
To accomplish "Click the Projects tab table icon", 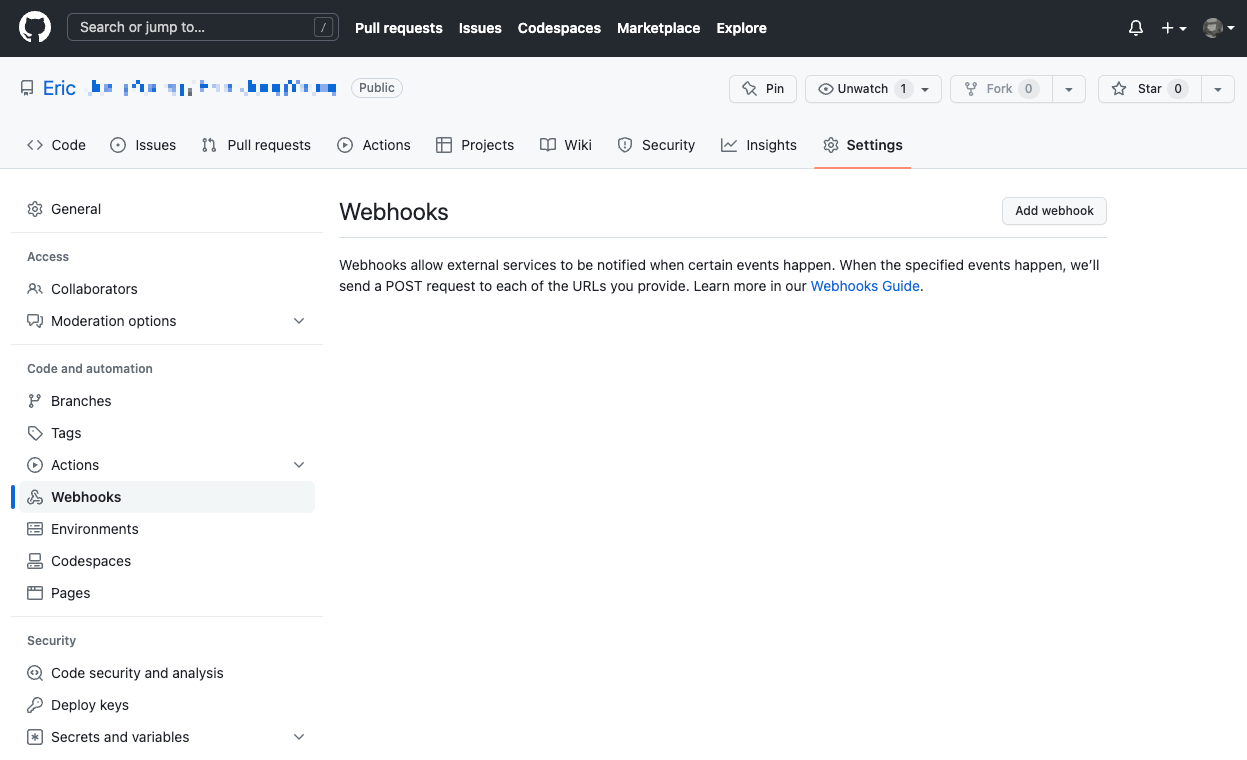I will point(444,145).
